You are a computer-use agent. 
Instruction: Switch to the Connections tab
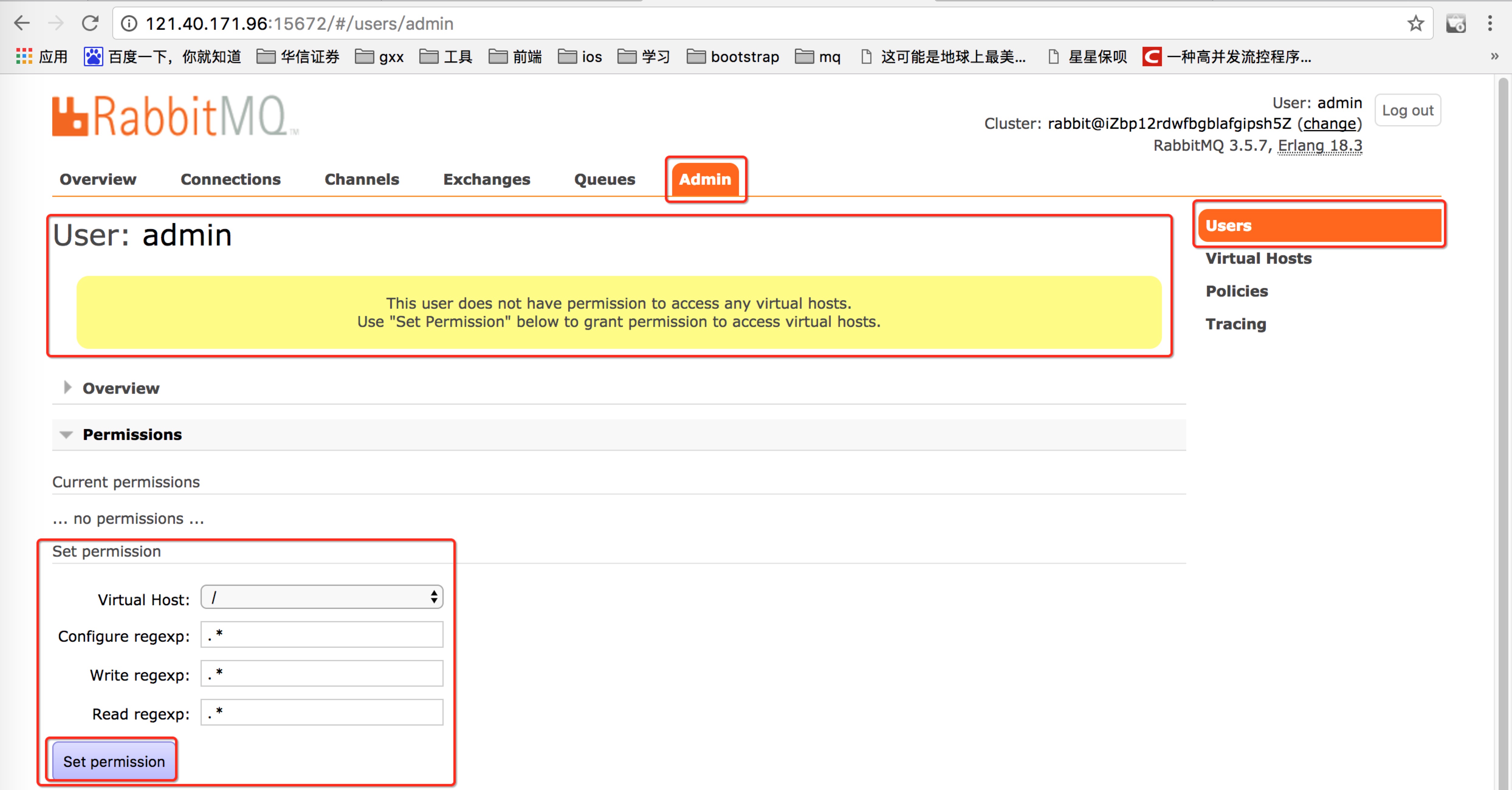231,179
